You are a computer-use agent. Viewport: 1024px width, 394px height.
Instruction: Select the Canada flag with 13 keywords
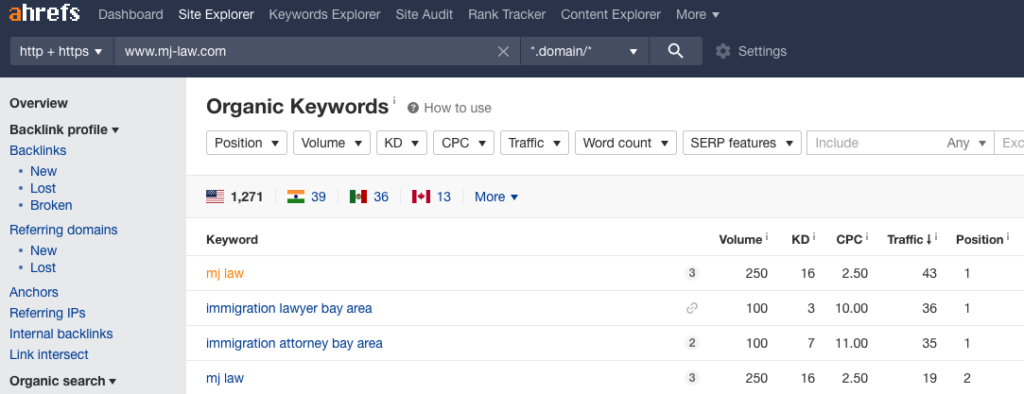pos(431,197)
